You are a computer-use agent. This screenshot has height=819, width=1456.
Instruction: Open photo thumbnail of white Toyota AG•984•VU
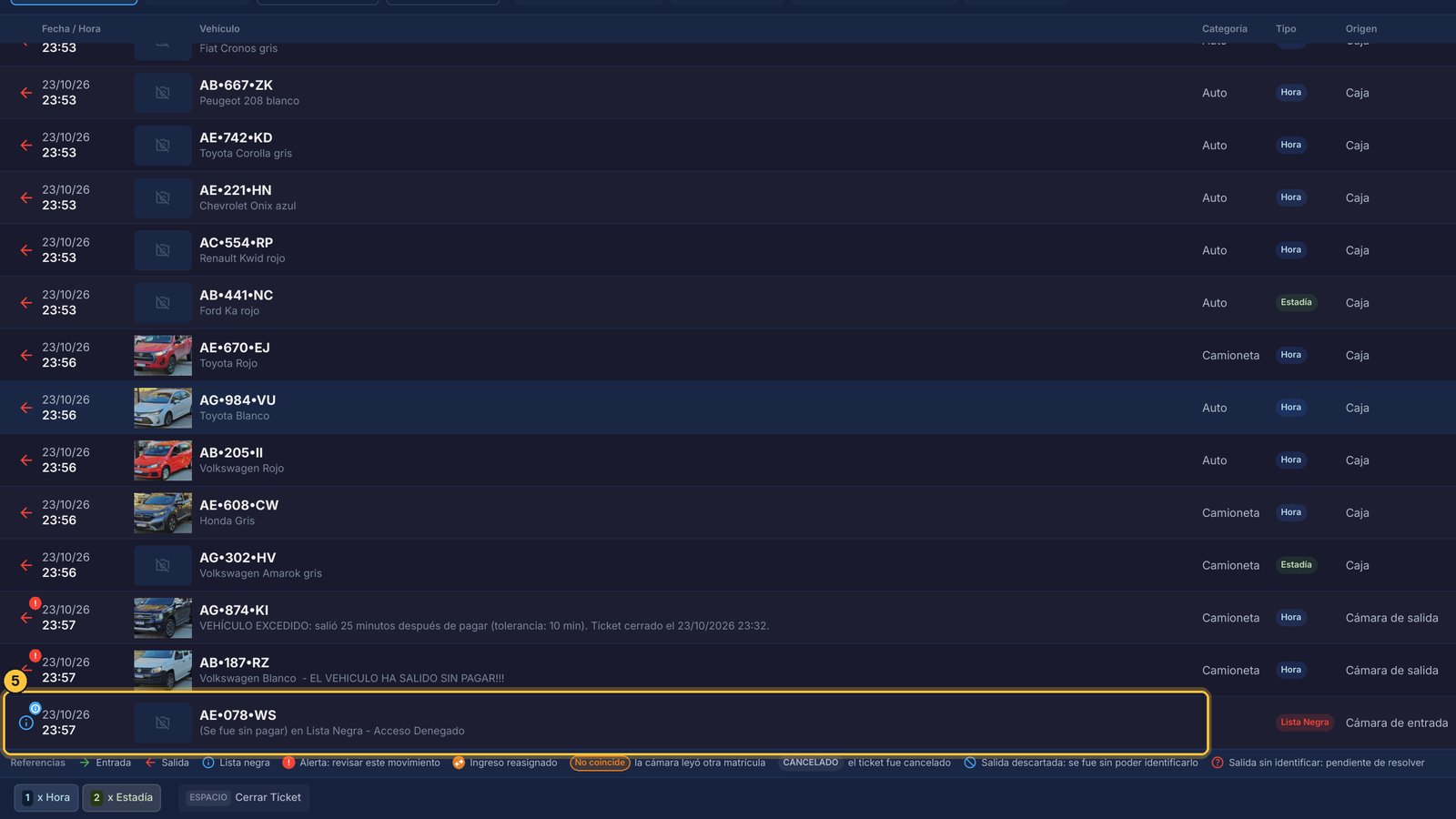click(x=163, y=408)
